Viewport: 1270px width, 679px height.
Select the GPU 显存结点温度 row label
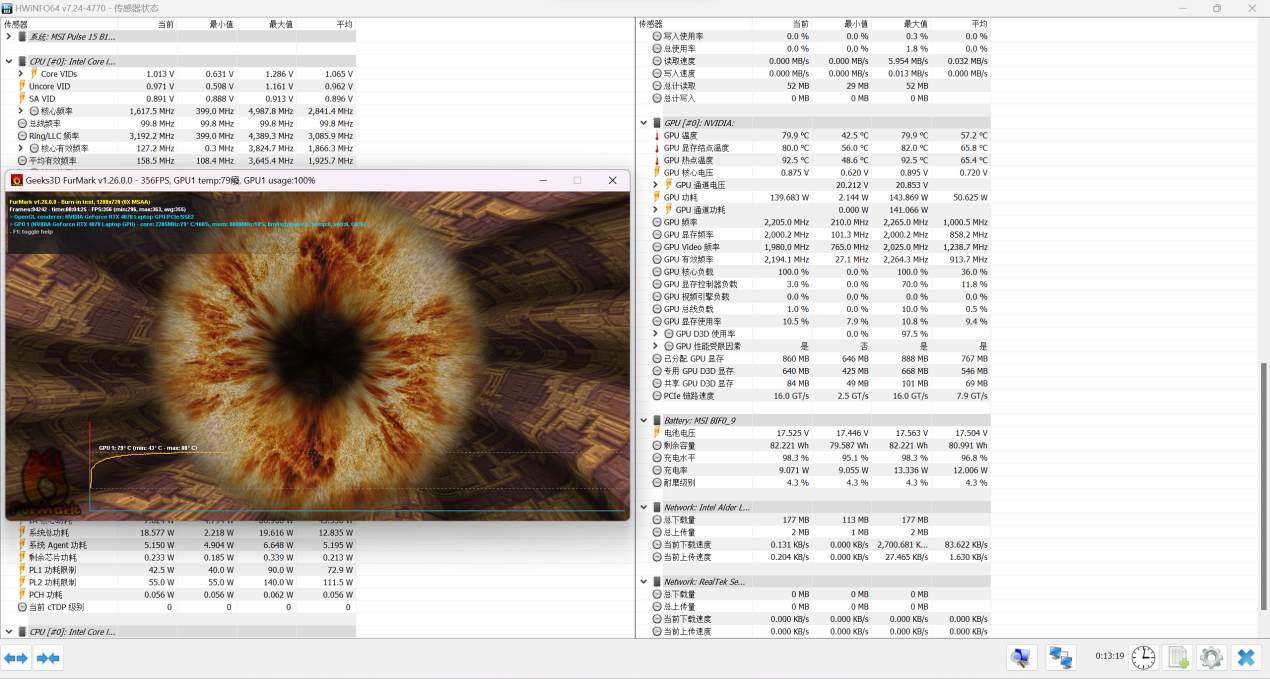[x=697, y=148]
